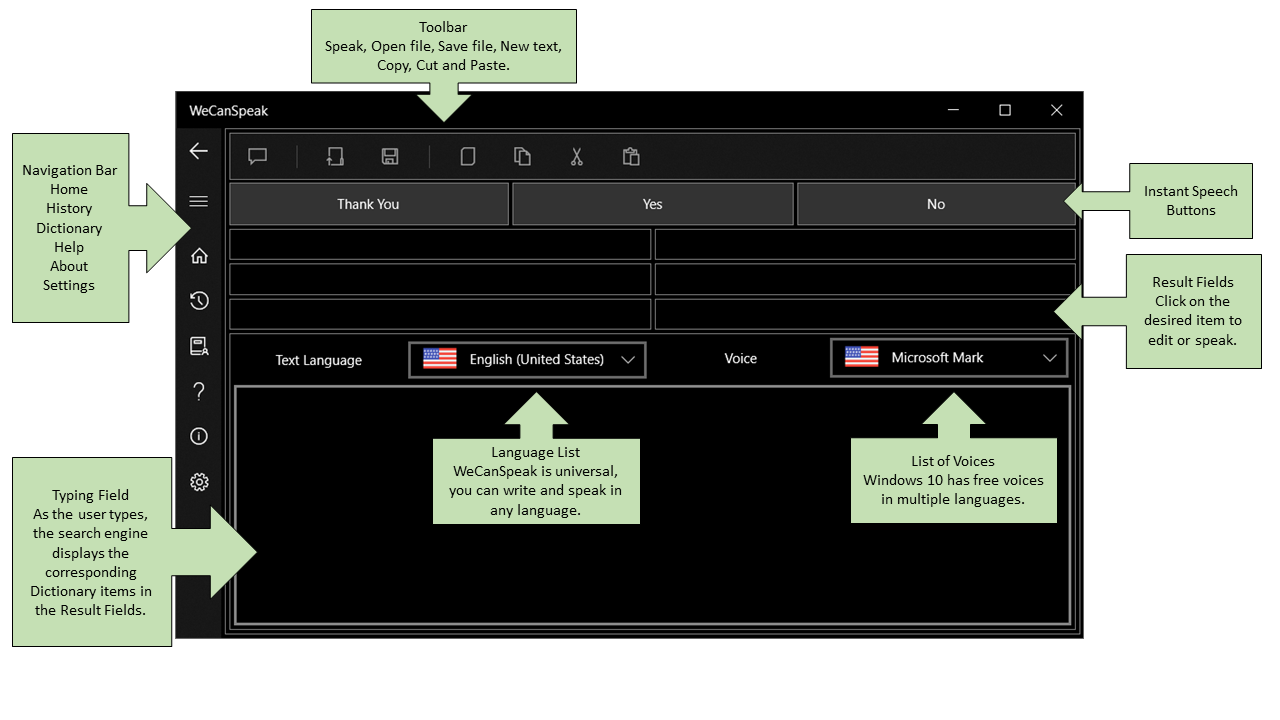
Task: Cut text using the scissors icon
Action: tap(577, 156)
